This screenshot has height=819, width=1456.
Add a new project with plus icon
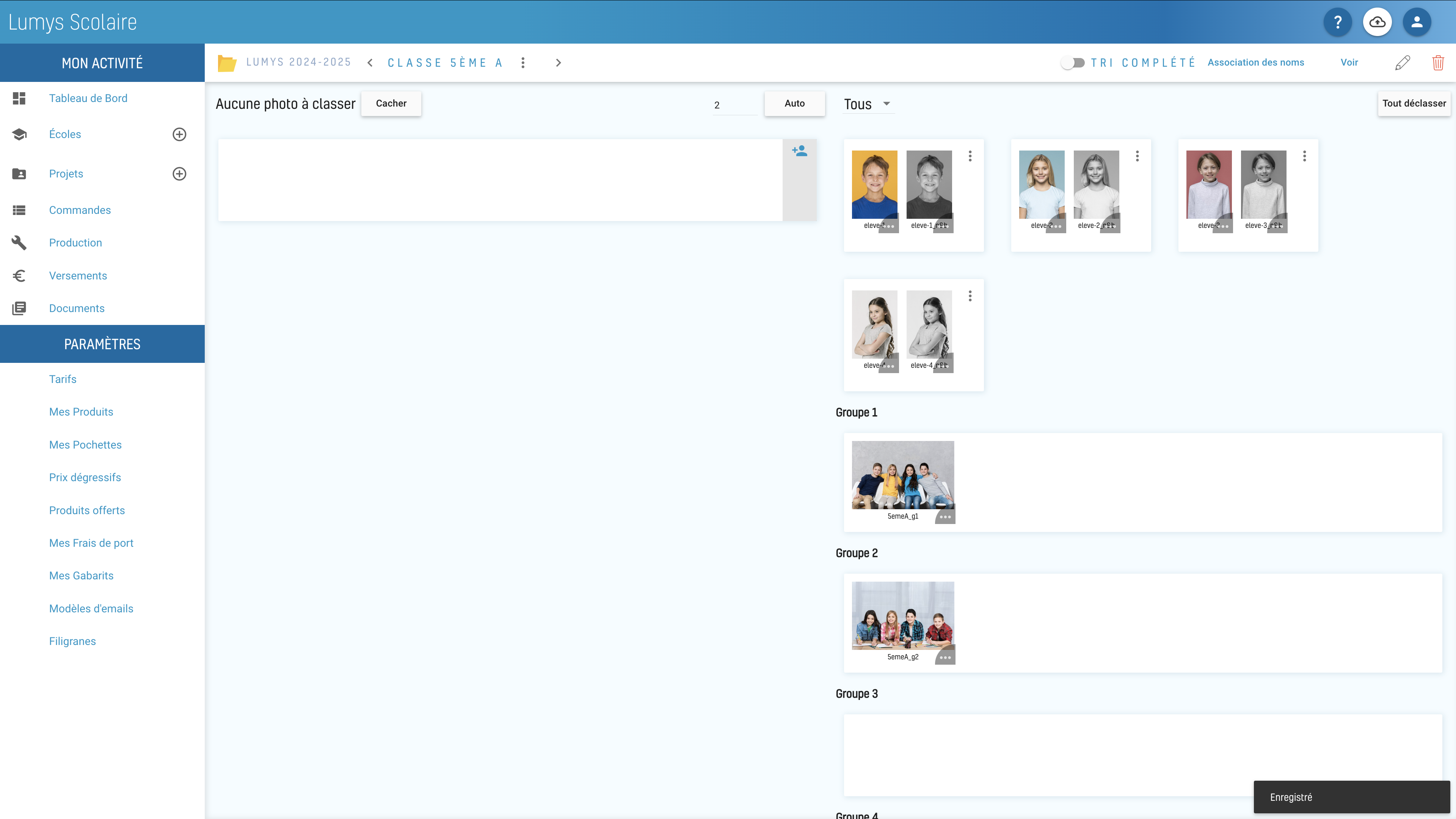[x=179, y=174]
